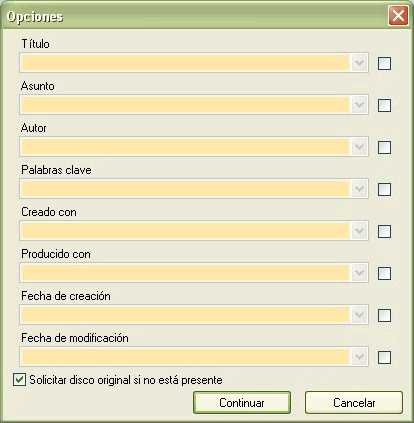Open the Autor combo box arrow

tap(359, 147)
